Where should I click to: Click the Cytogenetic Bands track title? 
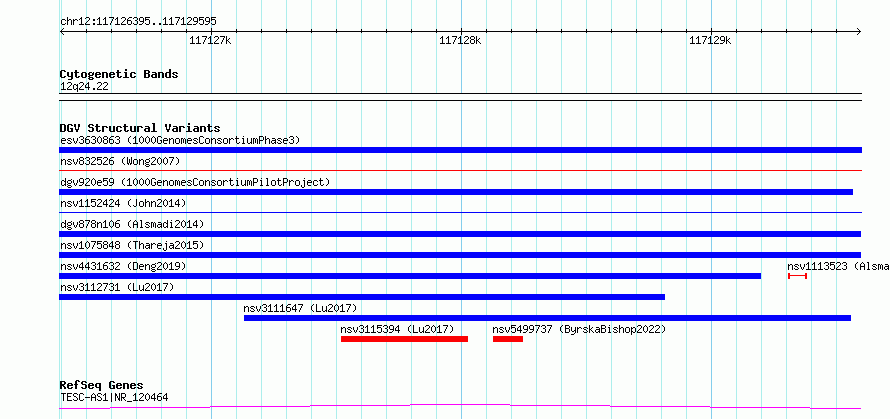(119, 74)
